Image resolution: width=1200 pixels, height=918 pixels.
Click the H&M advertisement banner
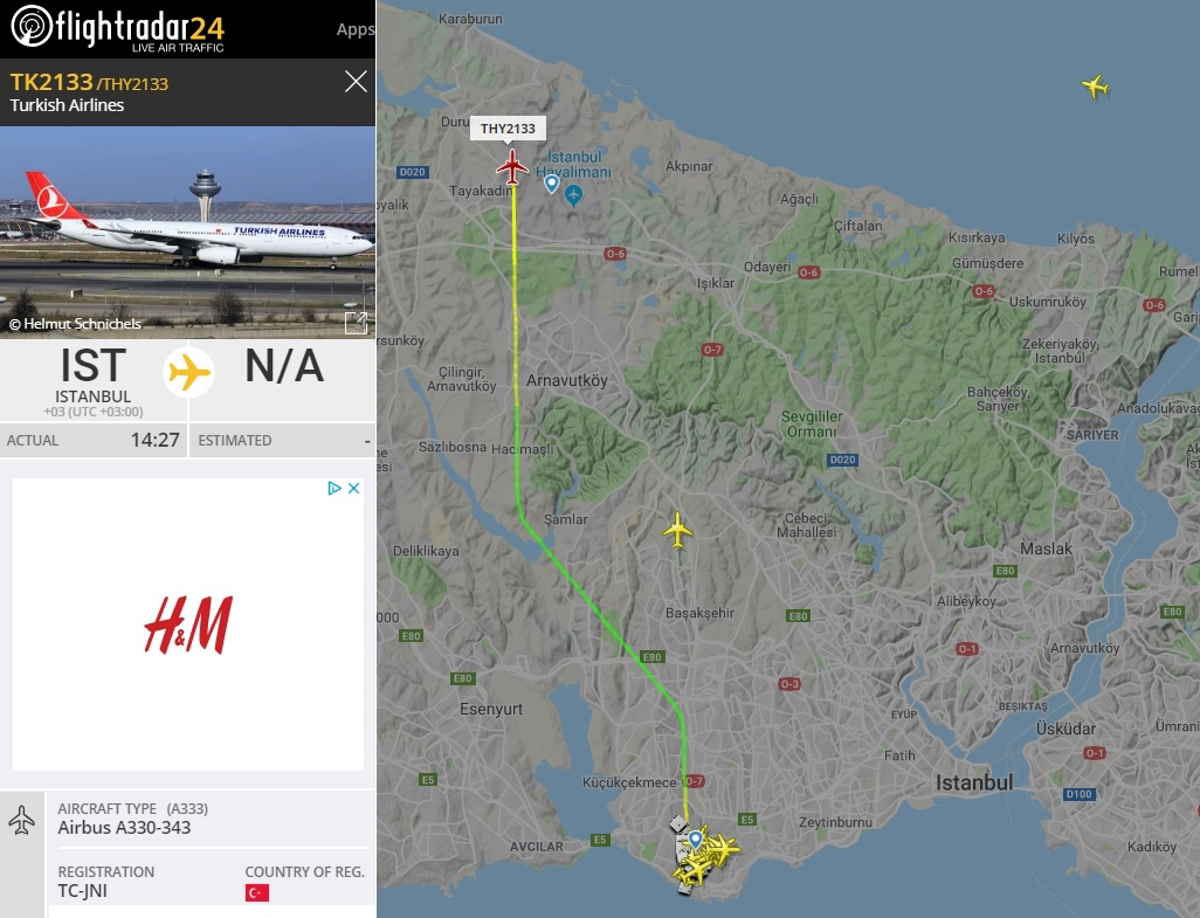point(188,624)
